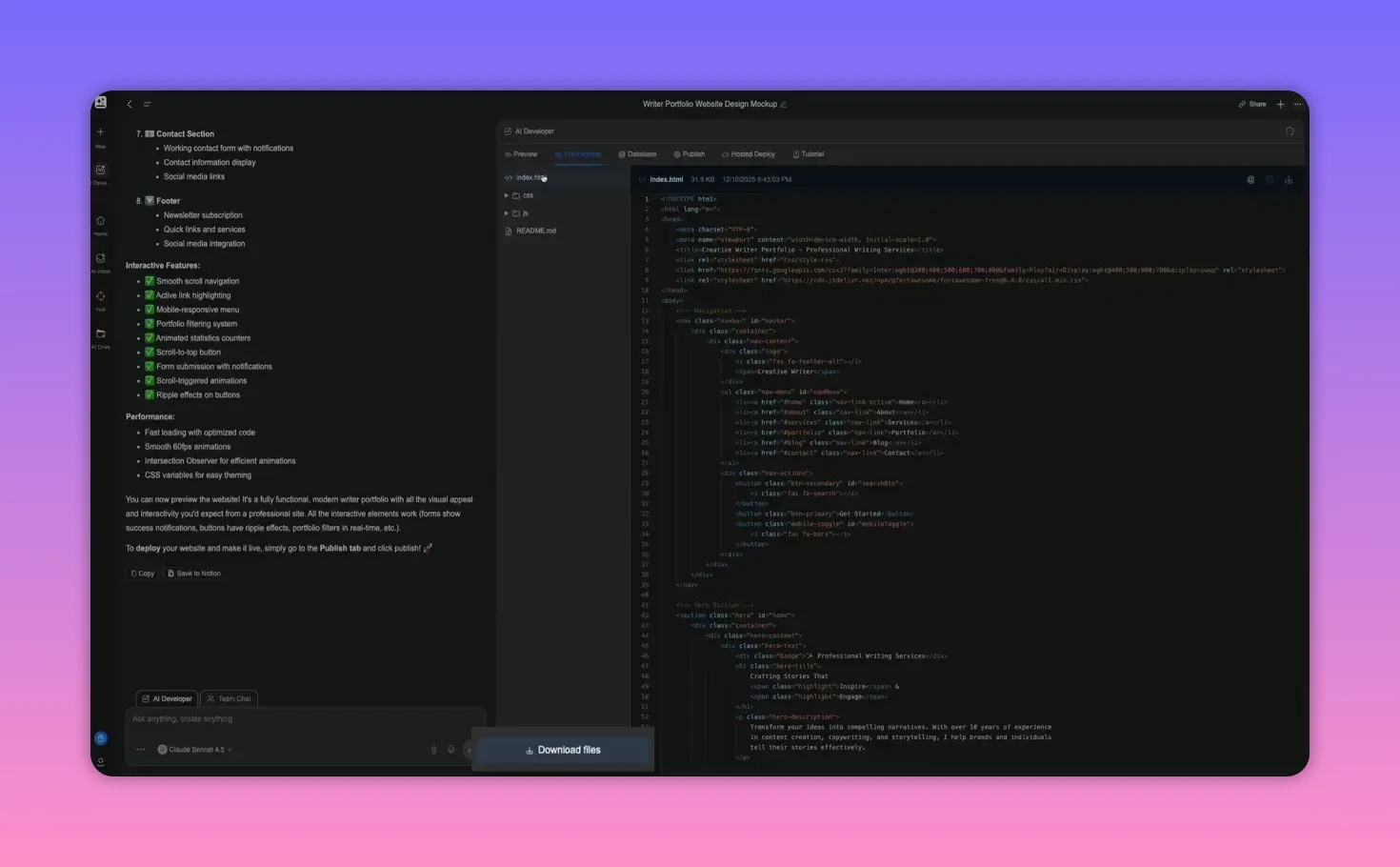Click the Share button

(1252, 104)
